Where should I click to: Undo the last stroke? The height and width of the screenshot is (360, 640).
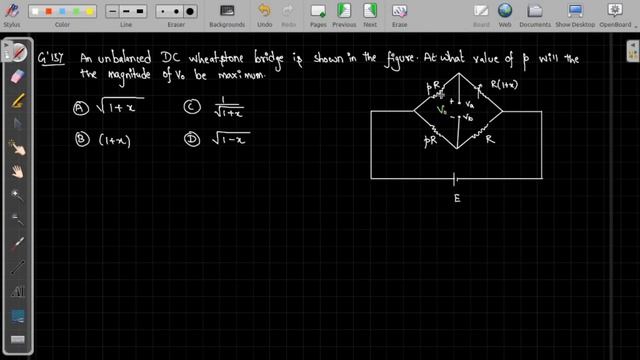tap(264, 15)
